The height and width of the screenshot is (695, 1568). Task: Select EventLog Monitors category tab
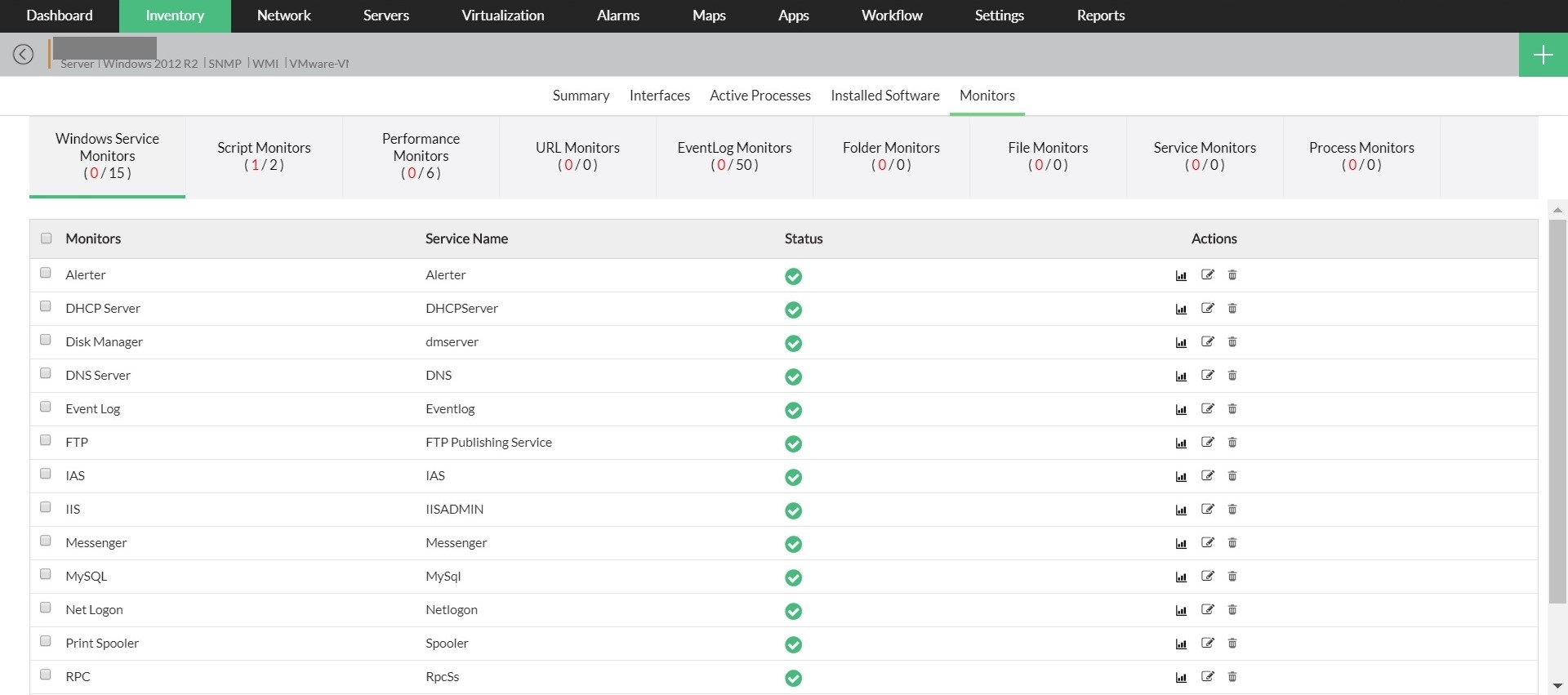(734, 156)
